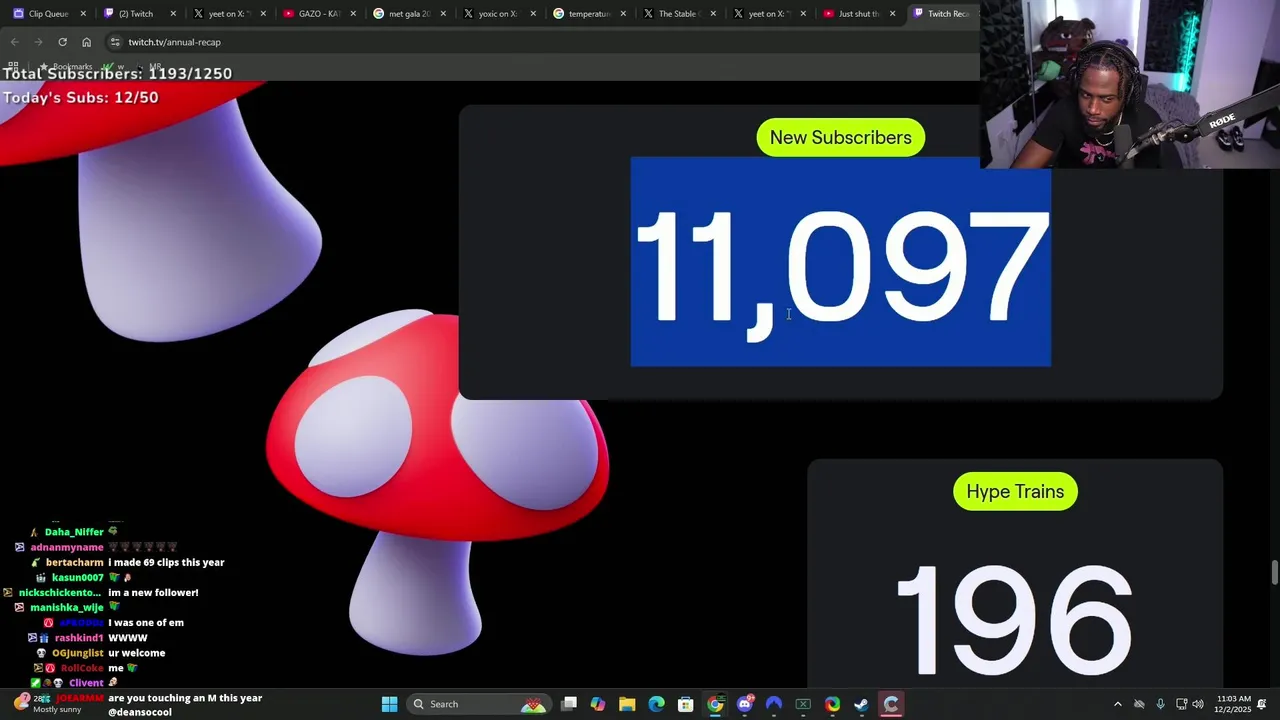Image resolution: width=1280 pixels, height=720 pixels.
Task: Close The Stable tab
Action: point(713,14)
